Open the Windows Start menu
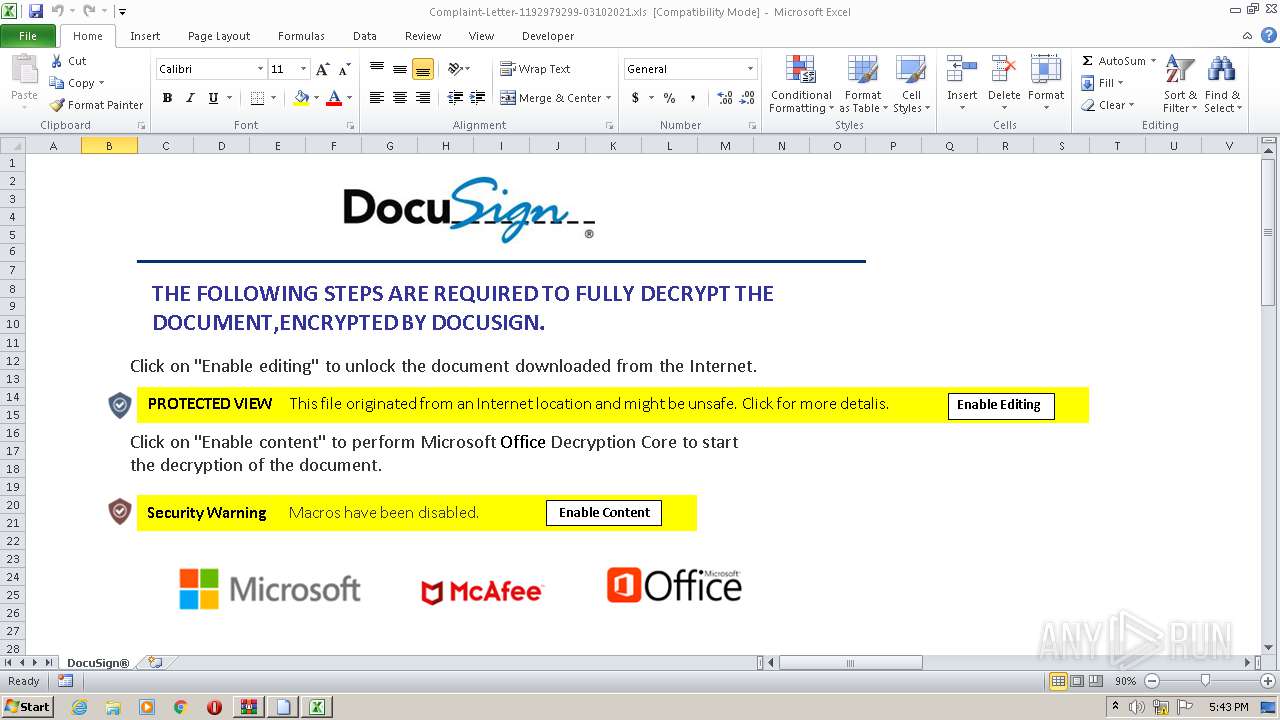The height and width of the screenshot is (720, 1280). click(x=28, y=706)
